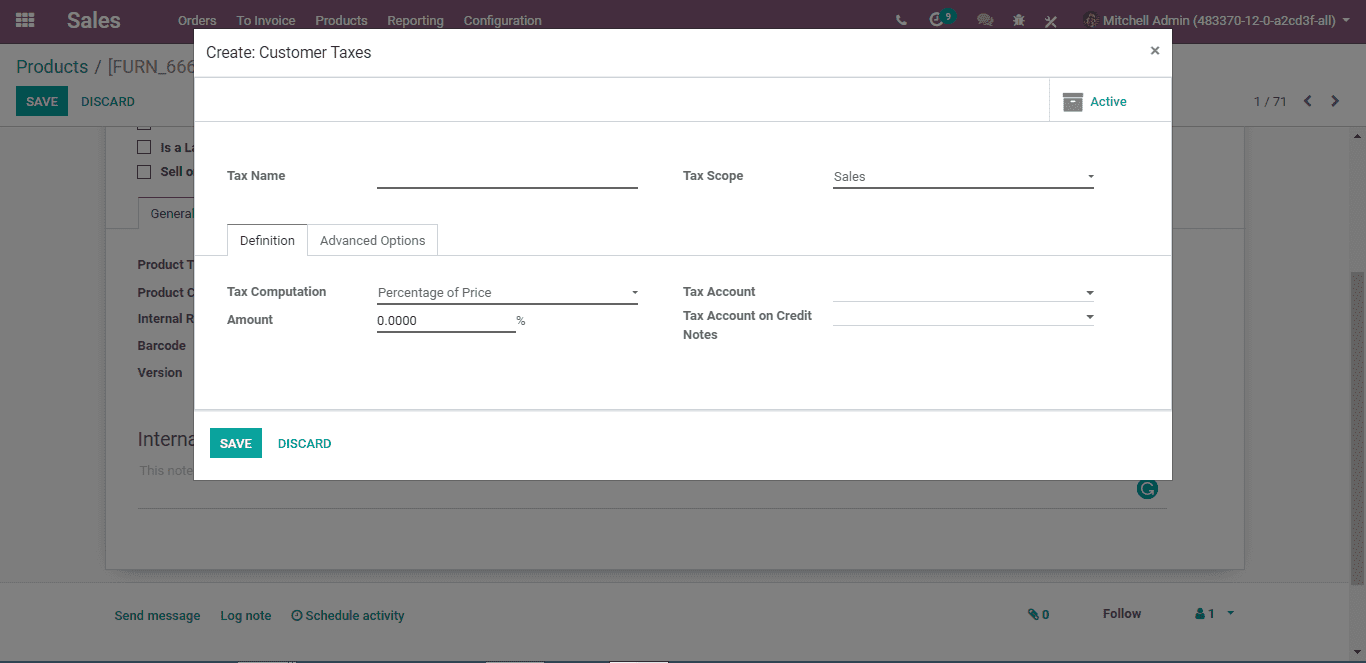Viewport: 1366px width, 663px height.
Task: Toggle the Is a La... checkbox
Action: tap(144, 147)
